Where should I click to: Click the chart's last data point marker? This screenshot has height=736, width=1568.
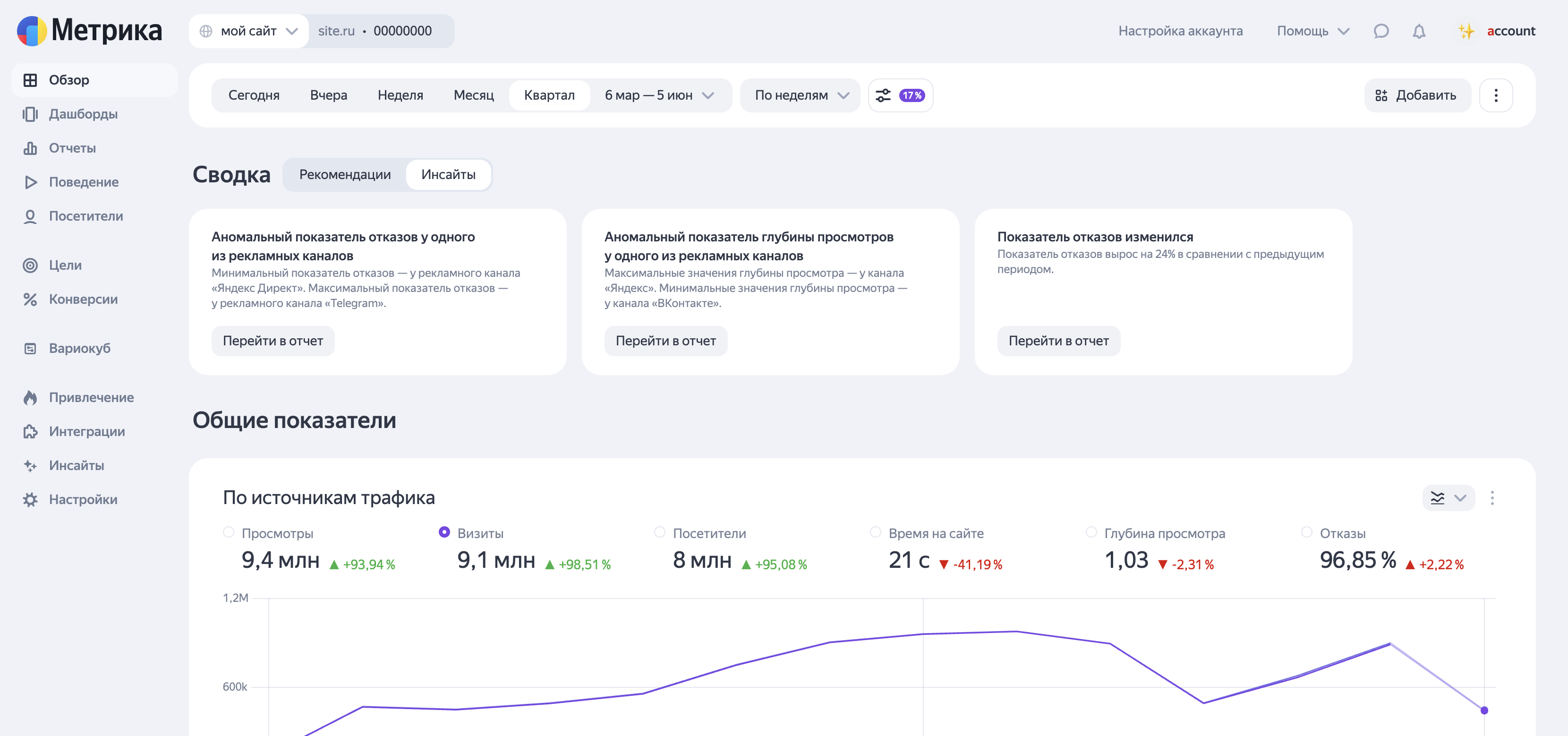click(1483, 710)
